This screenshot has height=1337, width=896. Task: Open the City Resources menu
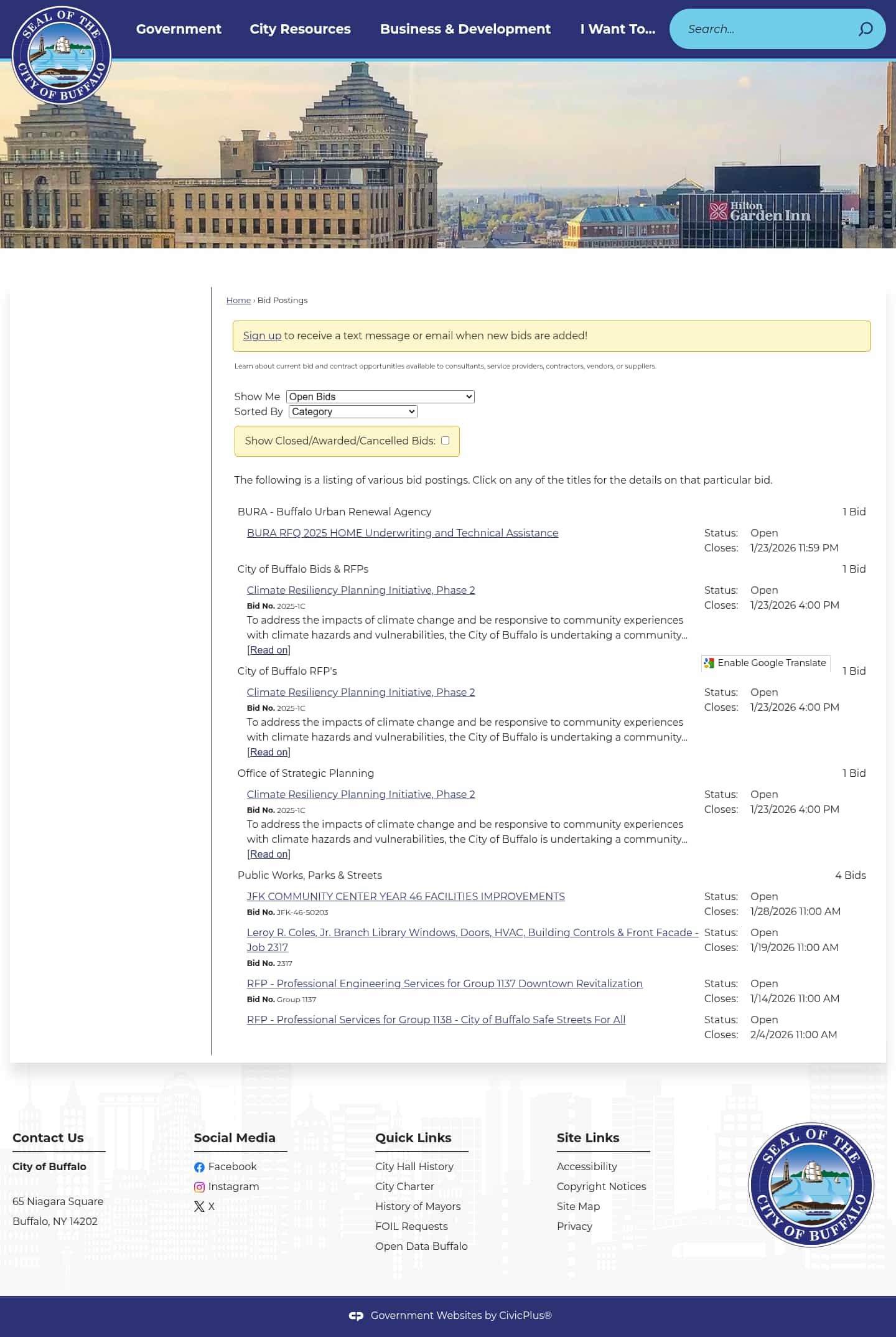[300, 29]
